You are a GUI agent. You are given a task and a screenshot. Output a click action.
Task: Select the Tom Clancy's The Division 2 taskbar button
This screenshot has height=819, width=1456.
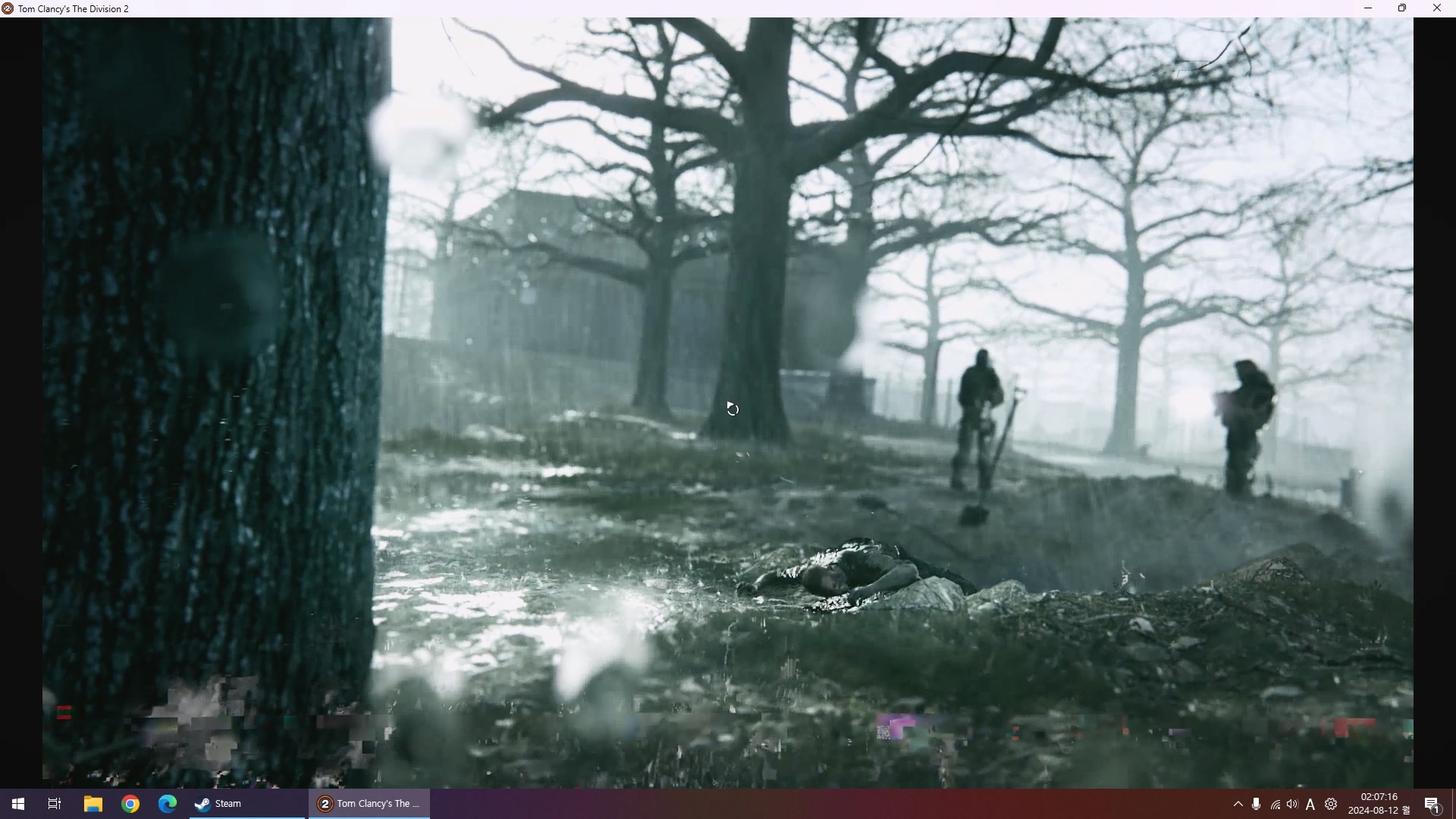(x=369, y=804)
